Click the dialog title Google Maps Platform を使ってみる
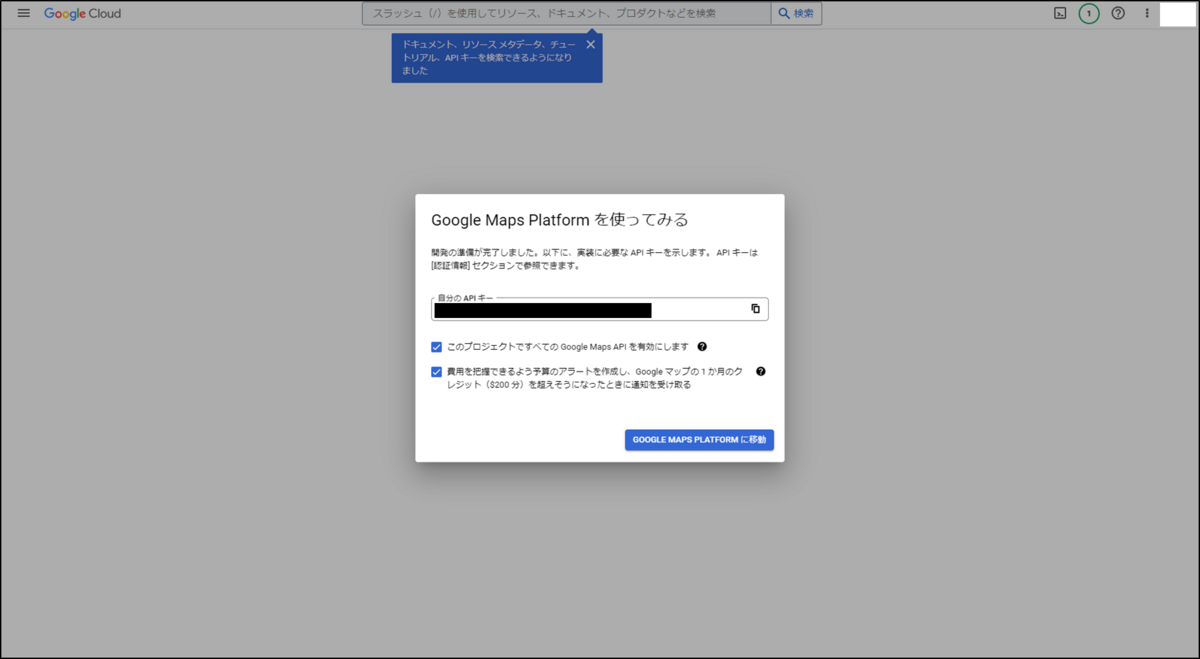 click(x=560, y=220)
